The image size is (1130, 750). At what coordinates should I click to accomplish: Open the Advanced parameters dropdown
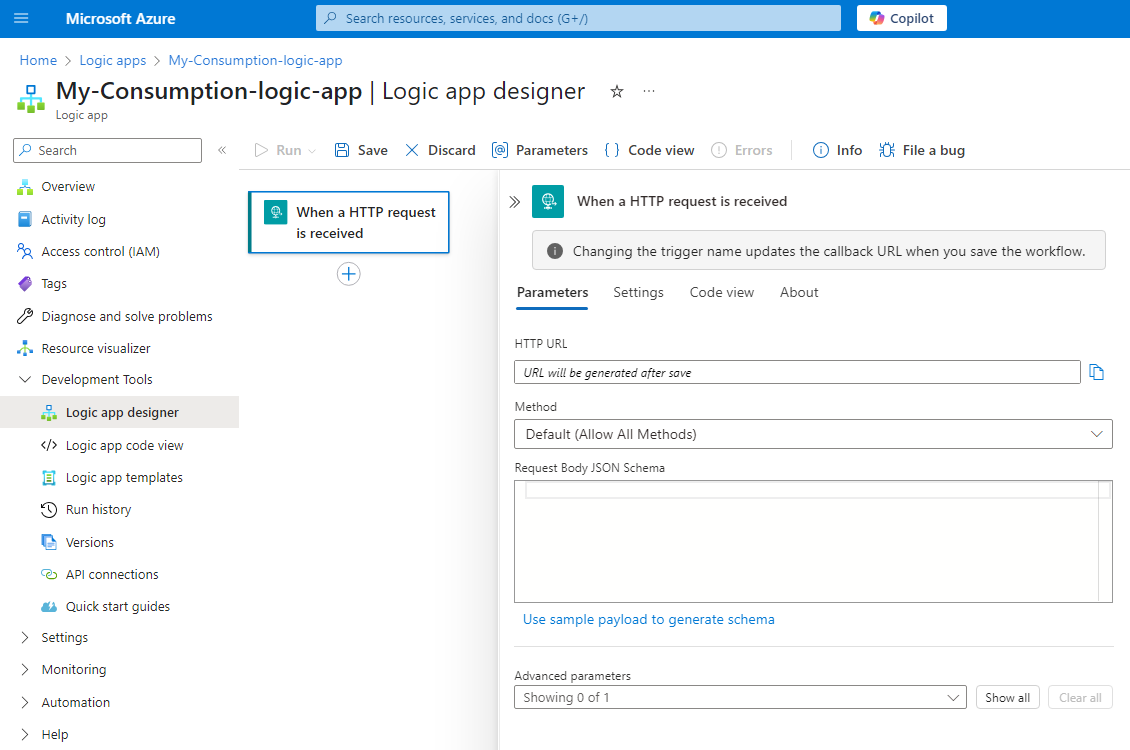click(x=740, y=697)
